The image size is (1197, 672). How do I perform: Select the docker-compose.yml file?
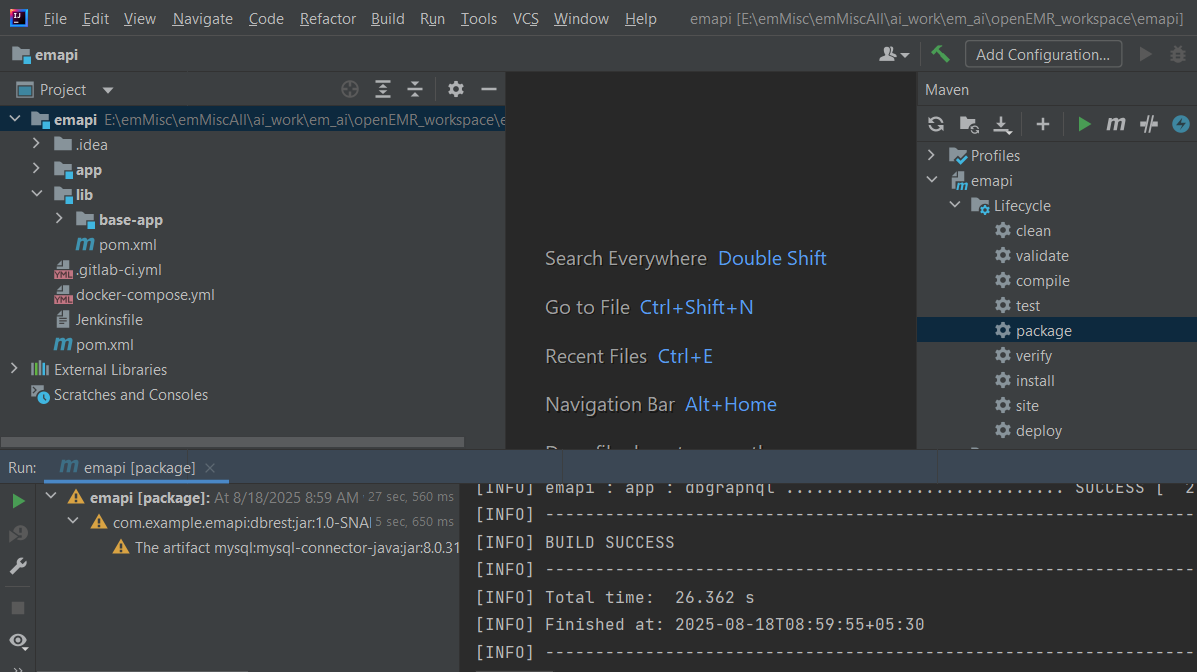coord(145,295)
